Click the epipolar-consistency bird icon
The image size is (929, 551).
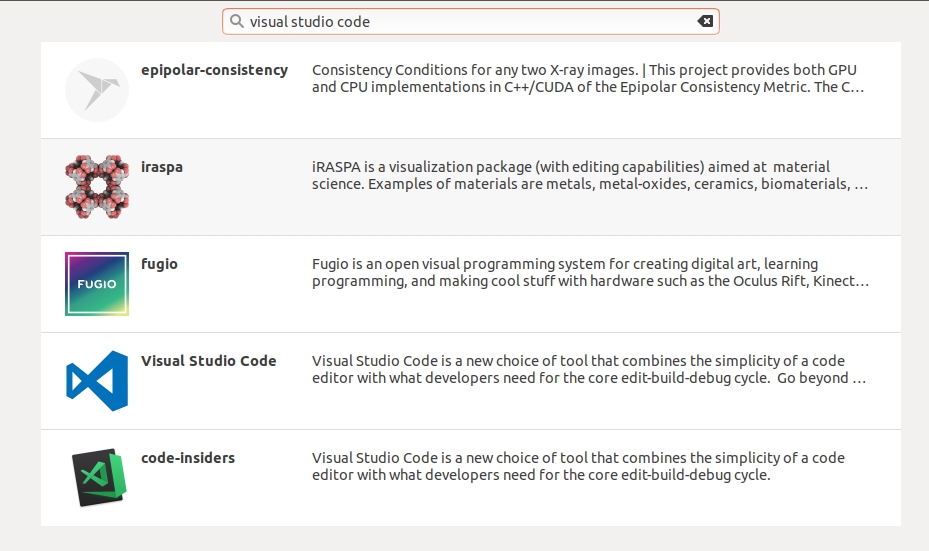[97, 90]
